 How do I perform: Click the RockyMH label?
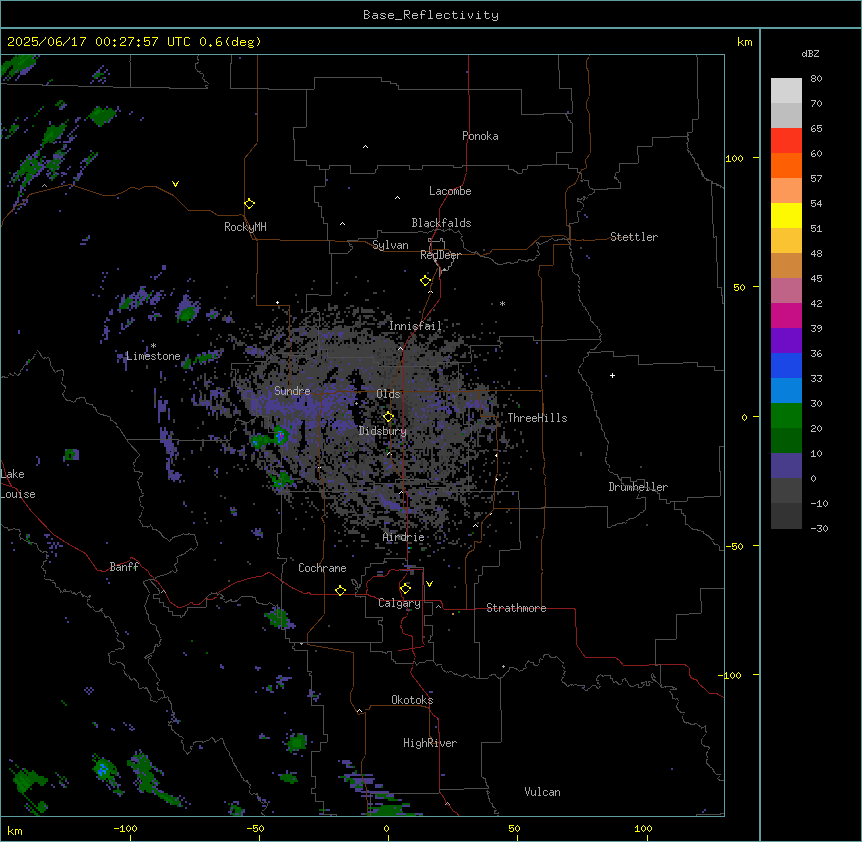(x=245, y=227)
